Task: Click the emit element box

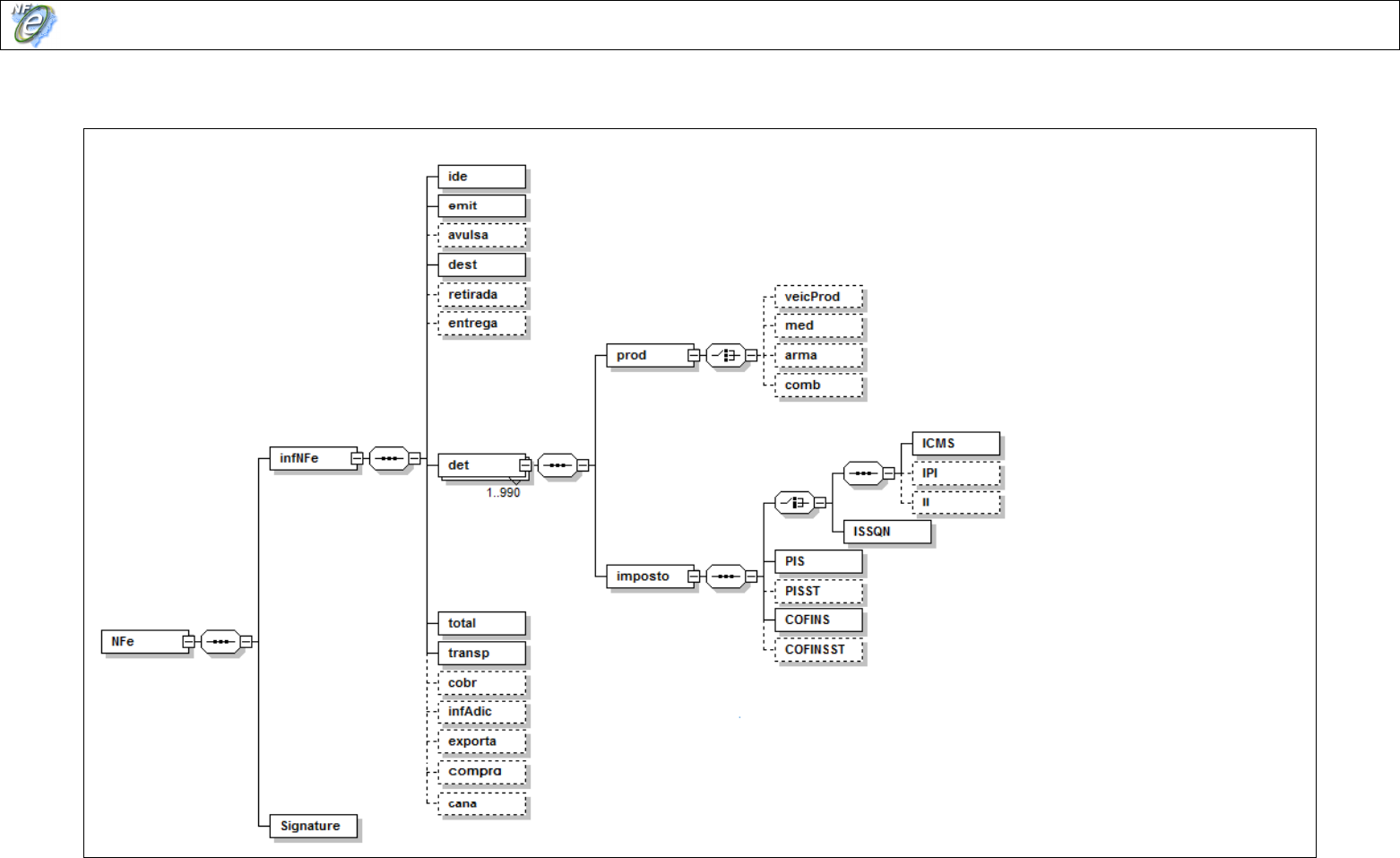Action: [482, 206]
